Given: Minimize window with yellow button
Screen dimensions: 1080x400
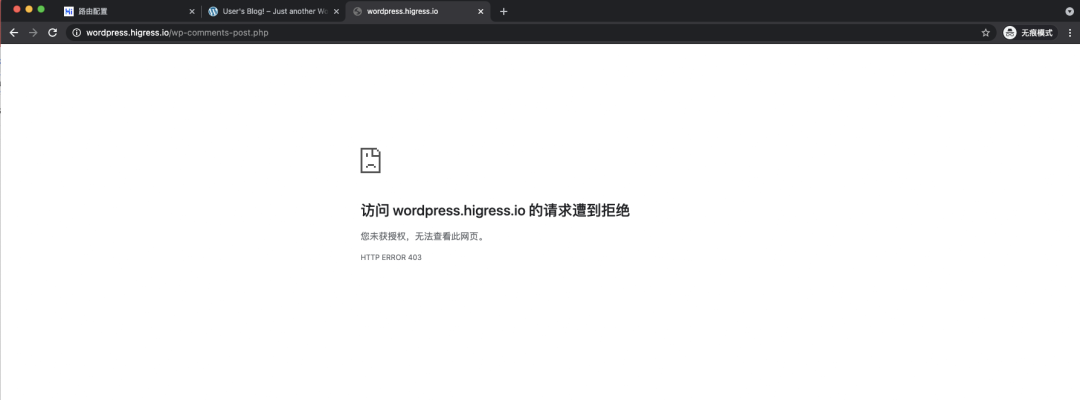Looking at the screenshot, I should point(29,9).
